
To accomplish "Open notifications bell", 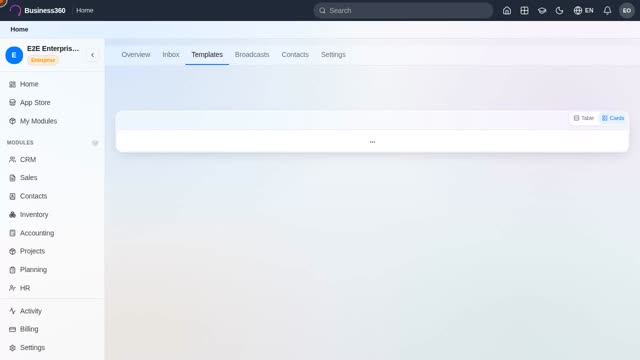I will coord(607,11).
